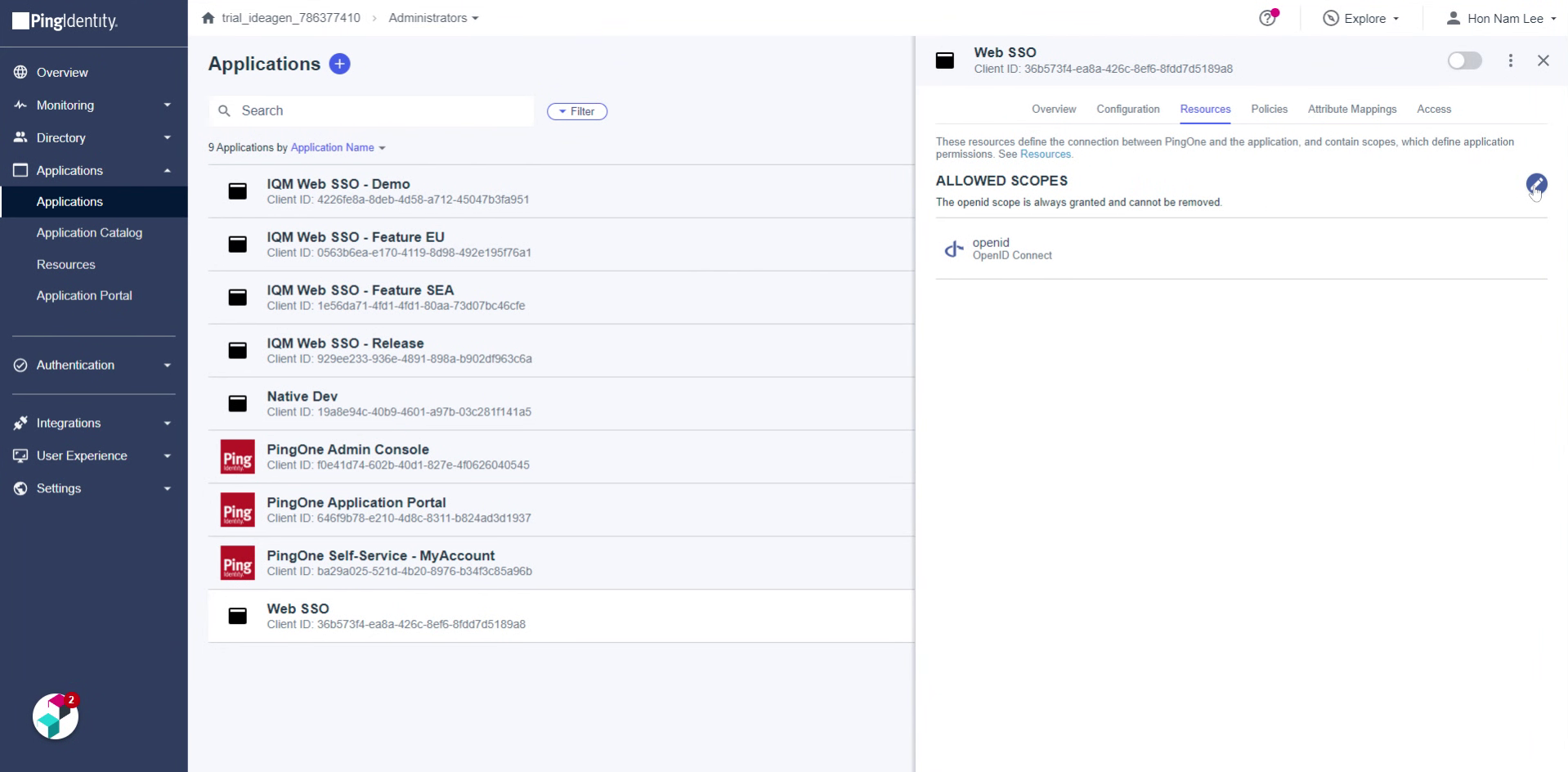Click the Authentication checkmark icon
The image size is (1568, 772).
point(20,365)
